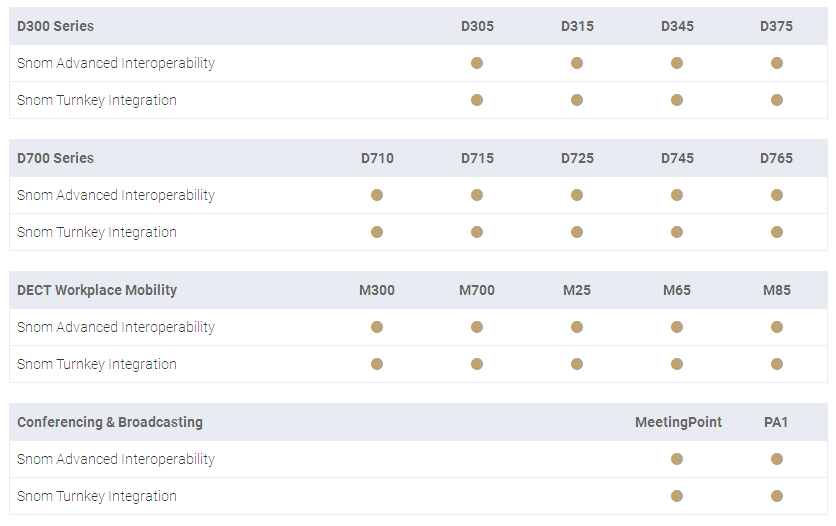This screenshot has height=526, width=836.
Task: Click the M85 Advanced Interoperability dot
Action: click(777, 327)
